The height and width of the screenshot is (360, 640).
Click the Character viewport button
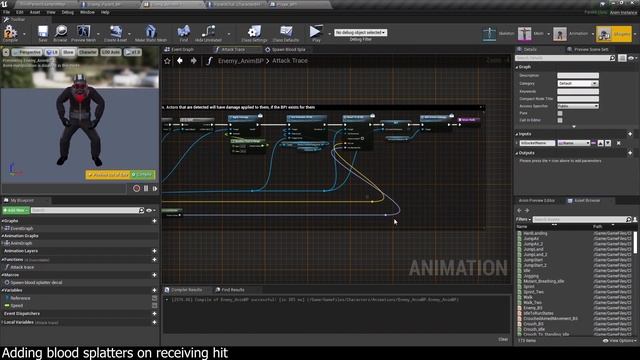pyautogui.click(x=88, y=52)
